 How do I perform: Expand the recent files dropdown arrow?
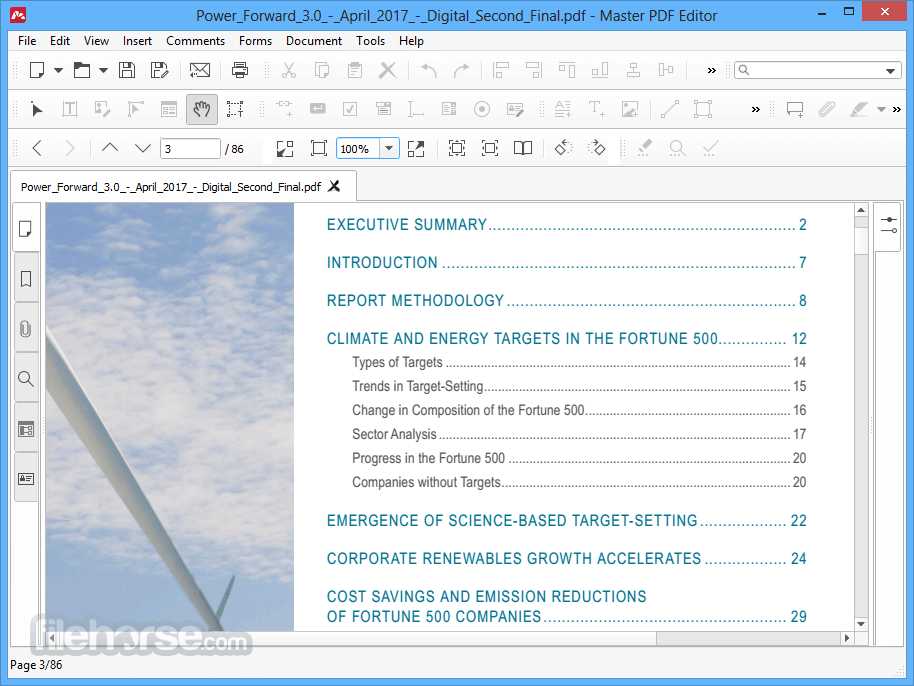[103, 71]
